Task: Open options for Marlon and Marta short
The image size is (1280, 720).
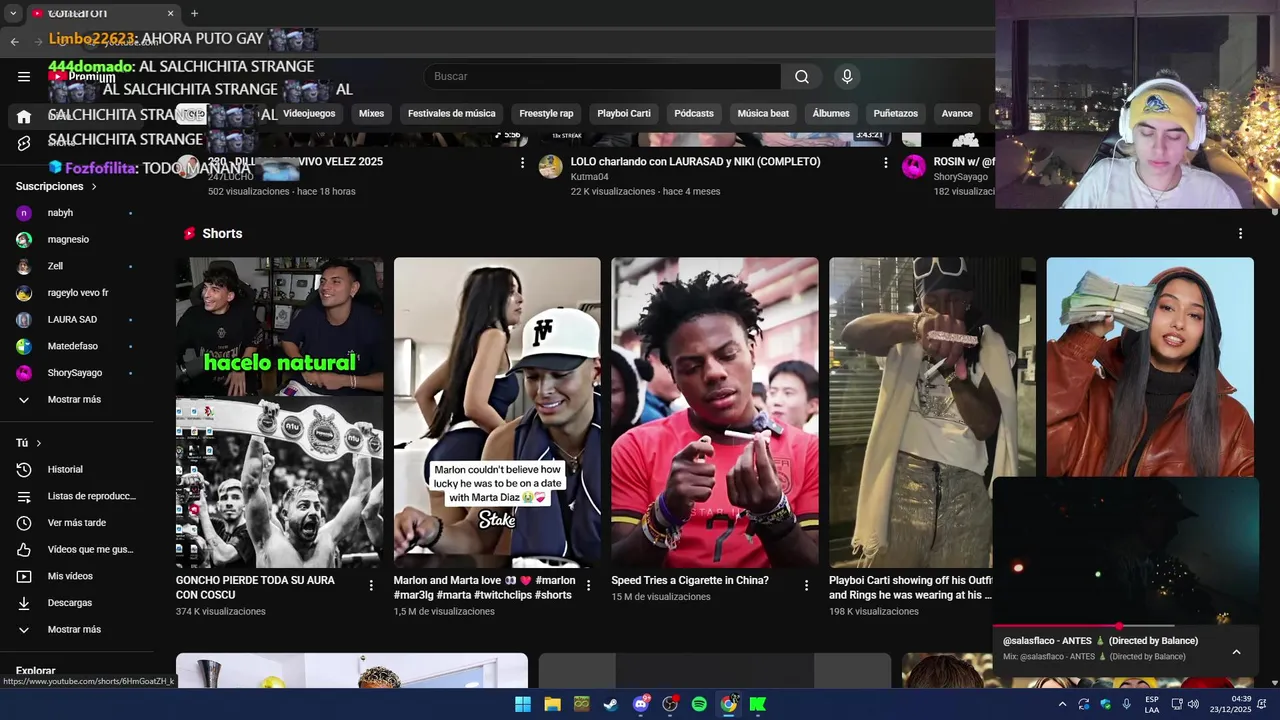Action: [588, 585]
